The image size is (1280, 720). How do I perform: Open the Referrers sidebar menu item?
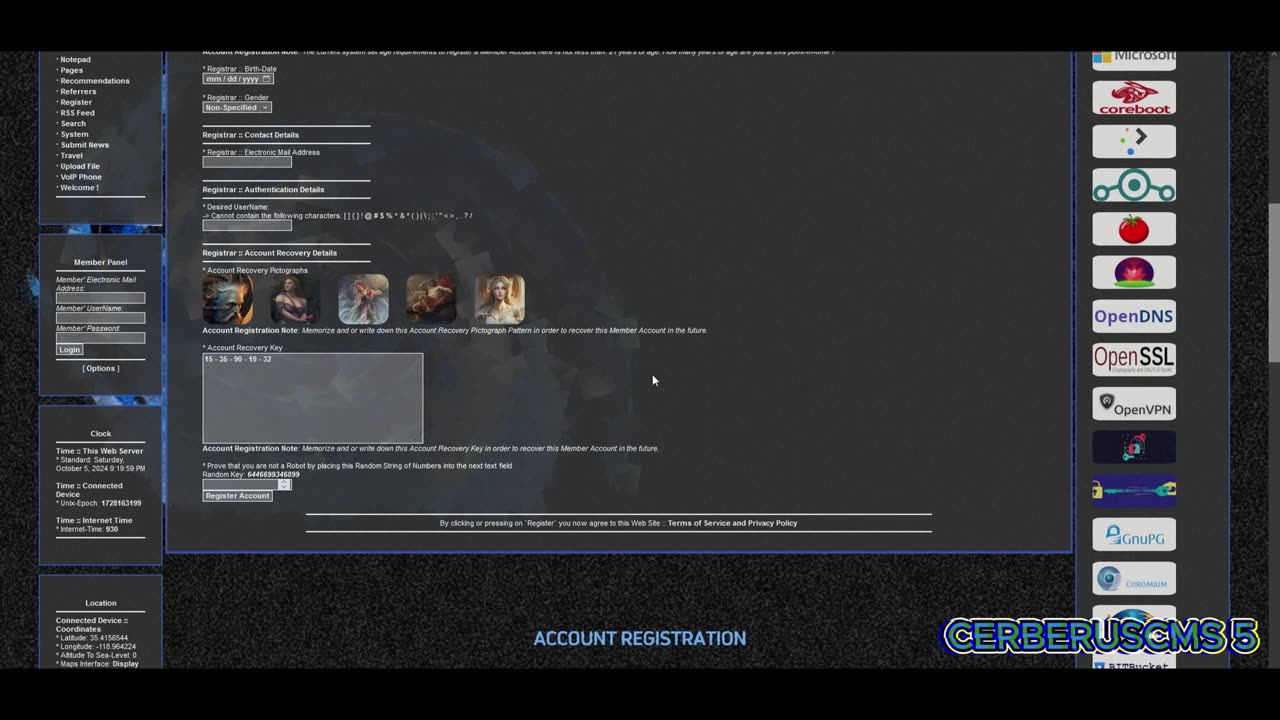tap(78, 92)
